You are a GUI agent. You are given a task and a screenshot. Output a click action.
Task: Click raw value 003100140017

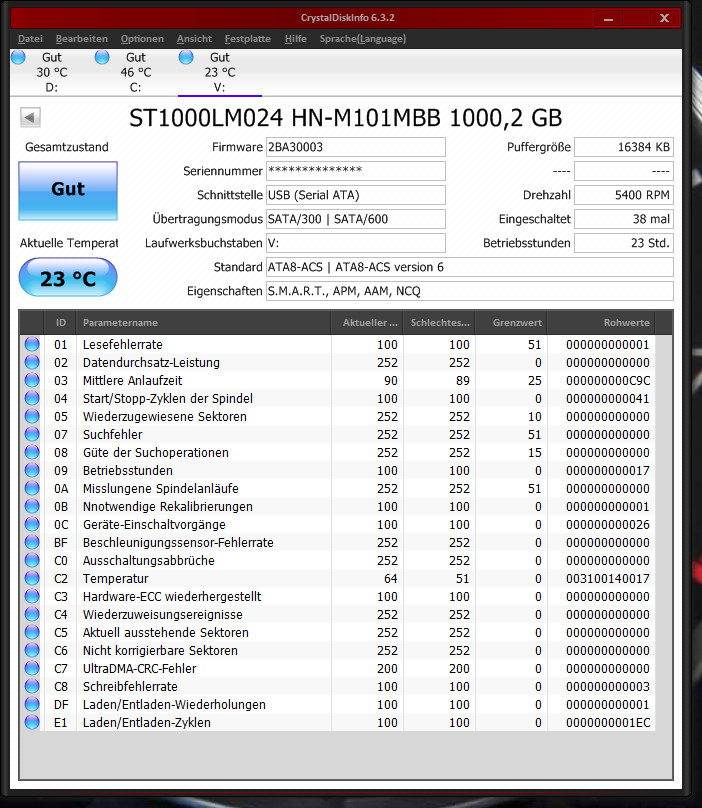point(608,579)
